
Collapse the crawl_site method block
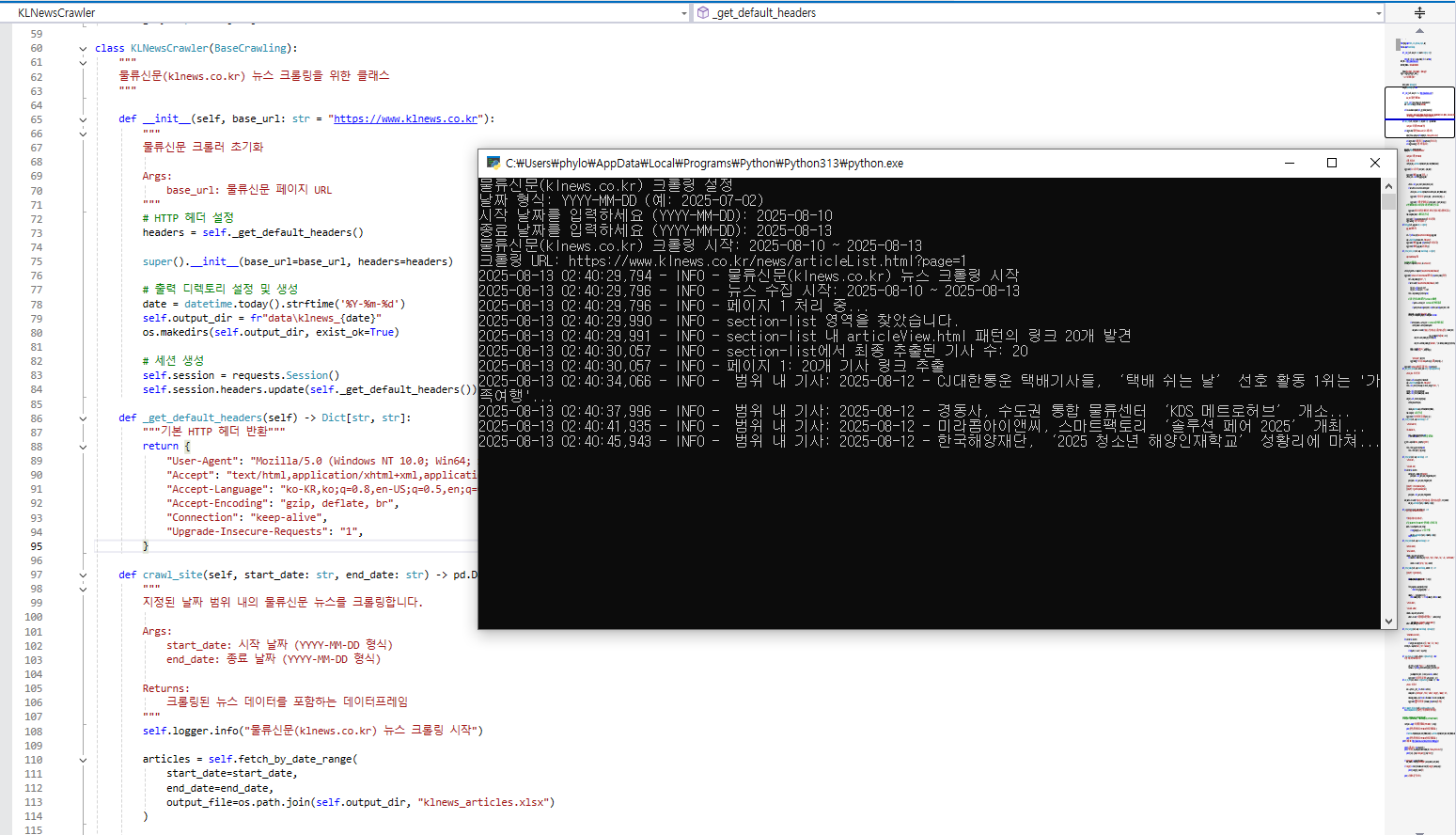[83, 575]
